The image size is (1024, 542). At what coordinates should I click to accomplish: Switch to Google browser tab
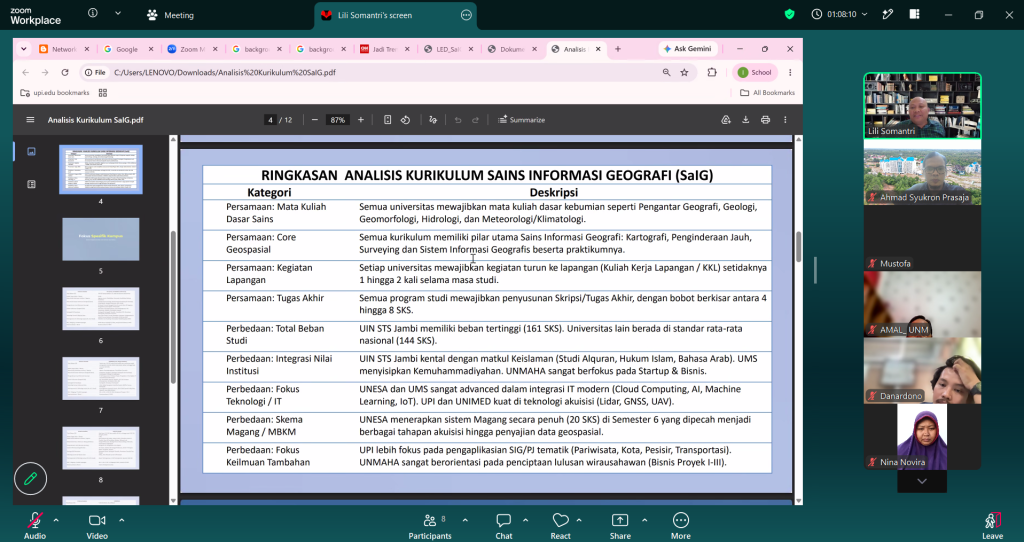point(127,49)
